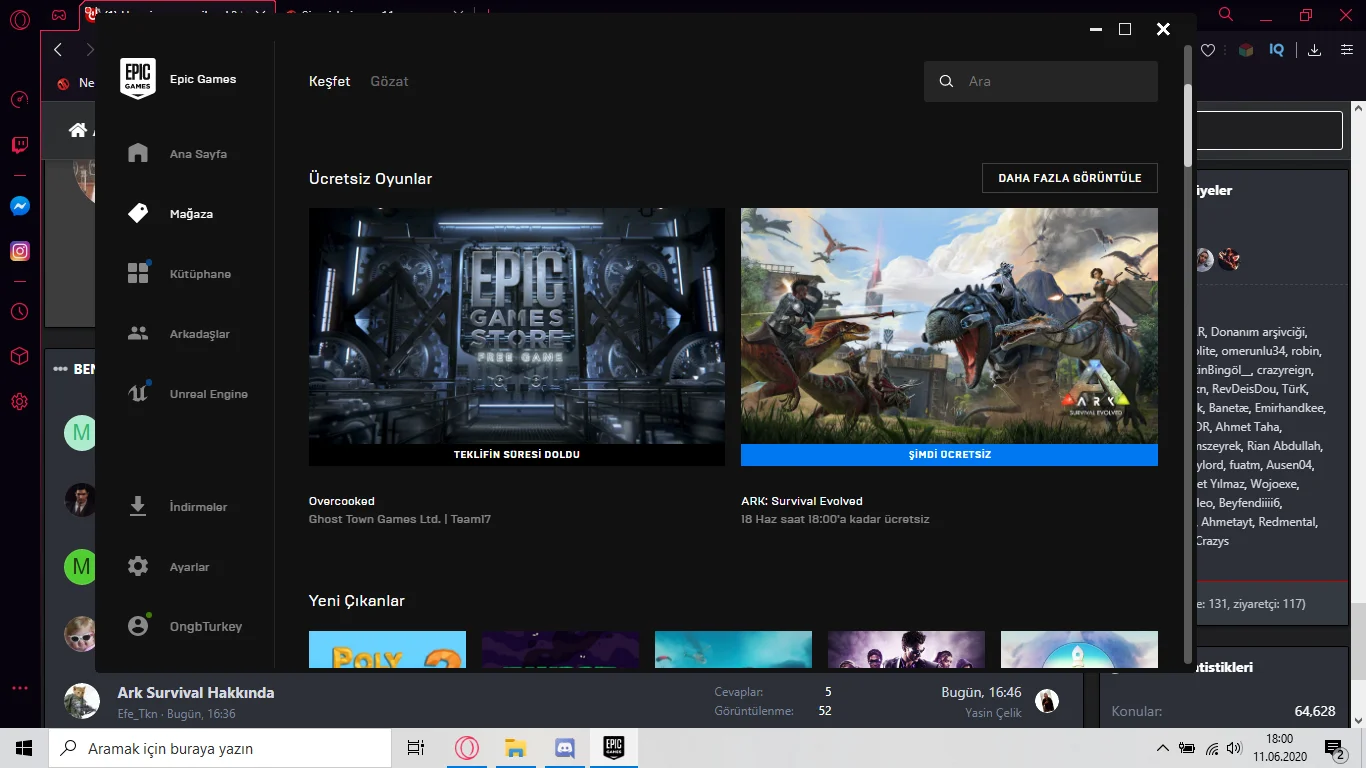This screenshot has height=768, width=1366.
Task: Open the Ayarlar settings gear icon
Action: (138, 566)
